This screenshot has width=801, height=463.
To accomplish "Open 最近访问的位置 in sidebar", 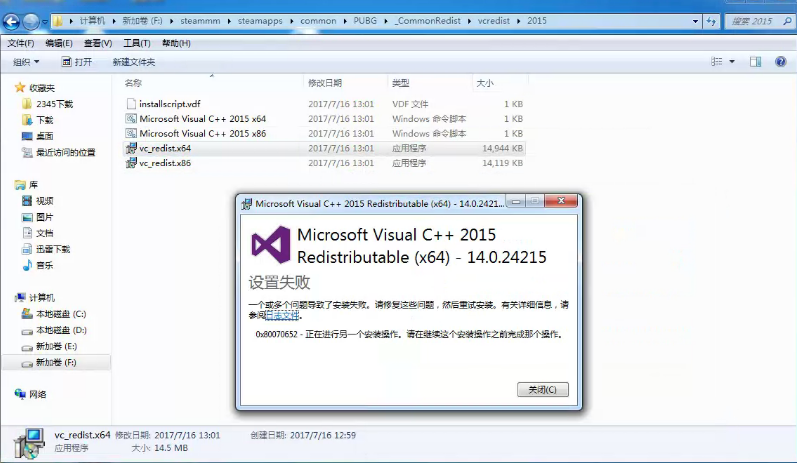I will pos(65,152).
